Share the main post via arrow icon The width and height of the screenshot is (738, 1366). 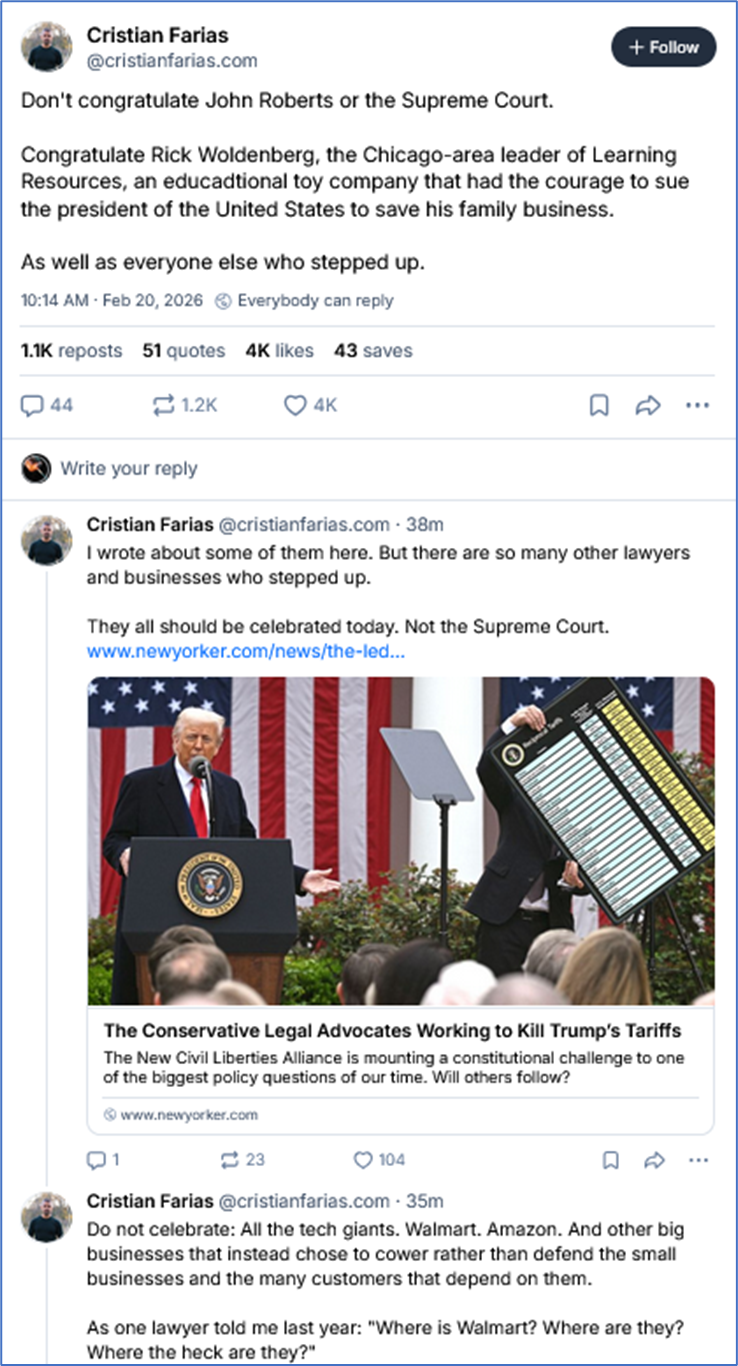[x=649, y=405]
